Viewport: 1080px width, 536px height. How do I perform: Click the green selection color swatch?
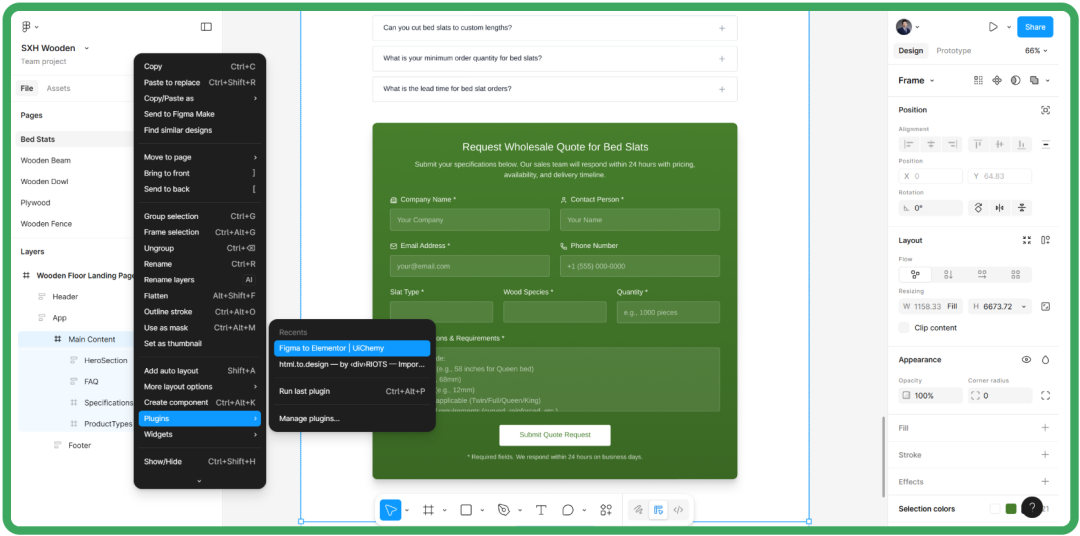click(1011, 509)
